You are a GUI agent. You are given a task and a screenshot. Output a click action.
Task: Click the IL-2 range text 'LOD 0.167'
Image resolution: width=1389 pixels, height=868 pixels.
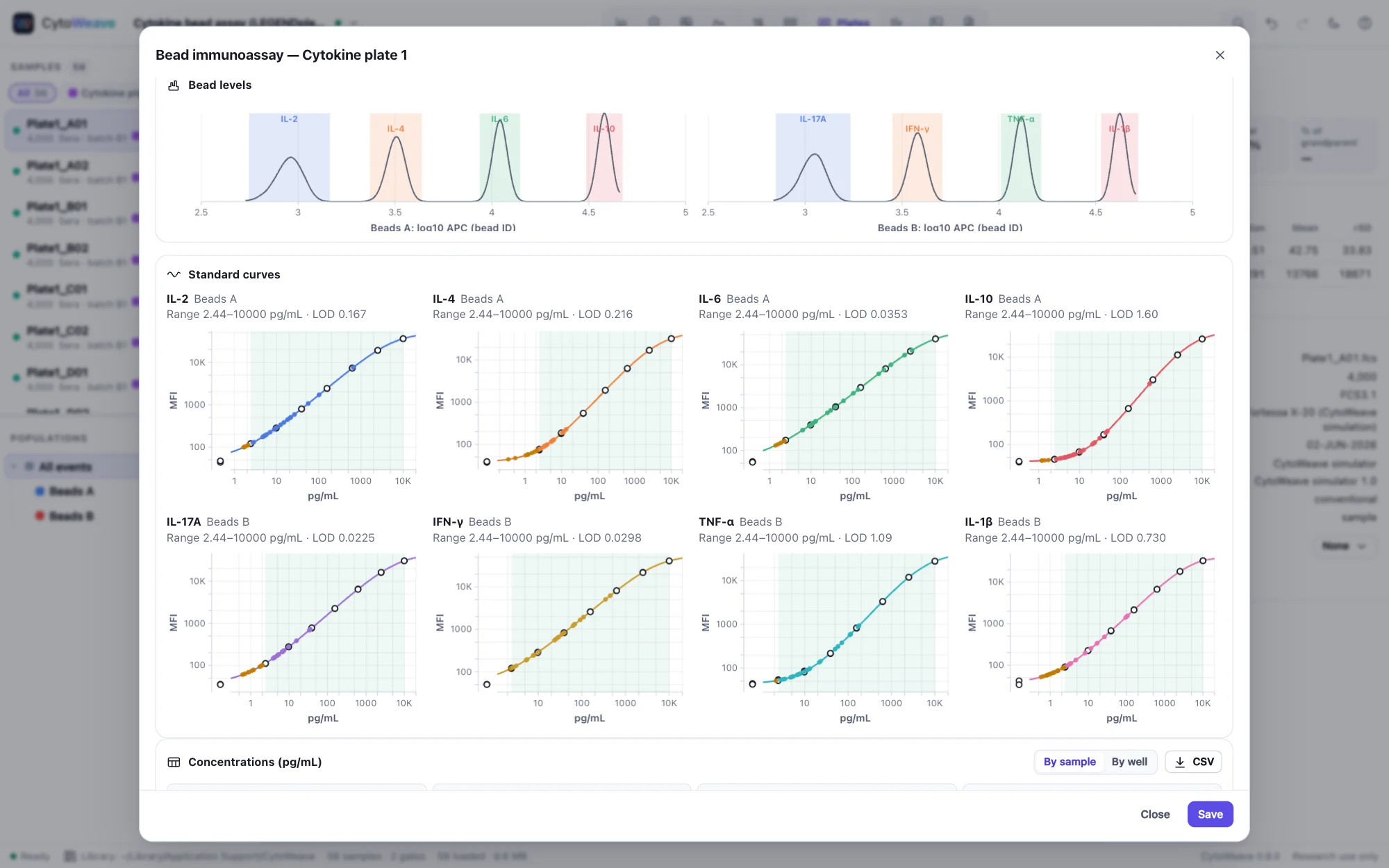pyautogui.click(x=339, y=314)
